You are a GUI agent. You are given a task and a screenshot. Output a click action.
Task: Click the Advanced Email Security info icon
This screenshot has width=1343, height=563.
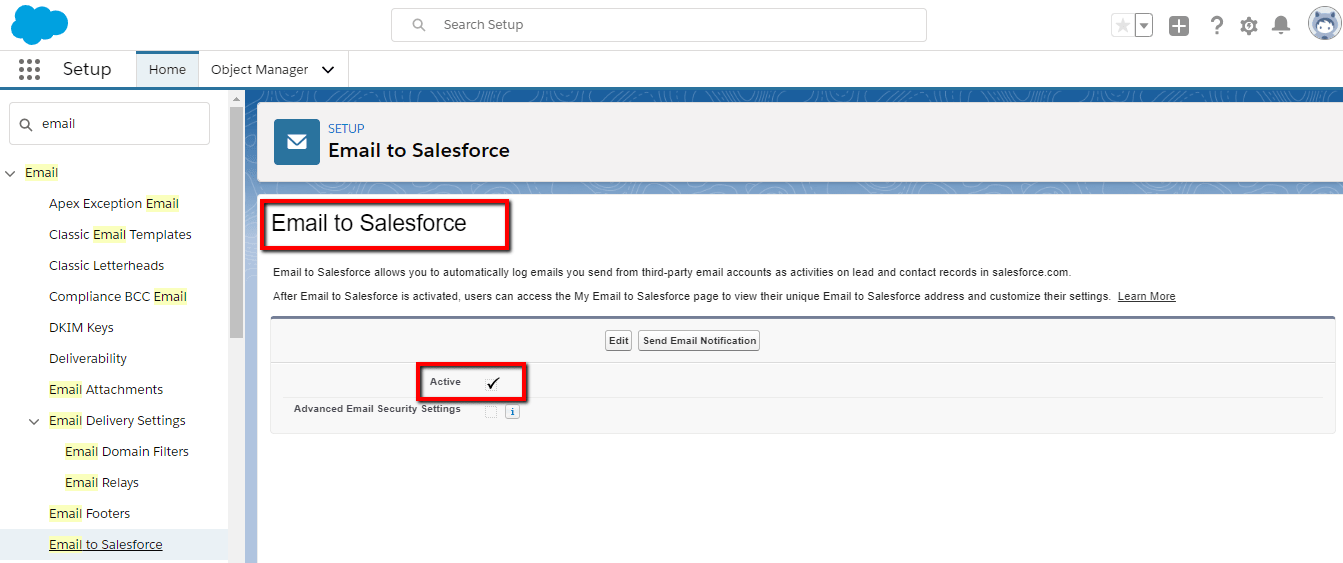tap(512, 411)
